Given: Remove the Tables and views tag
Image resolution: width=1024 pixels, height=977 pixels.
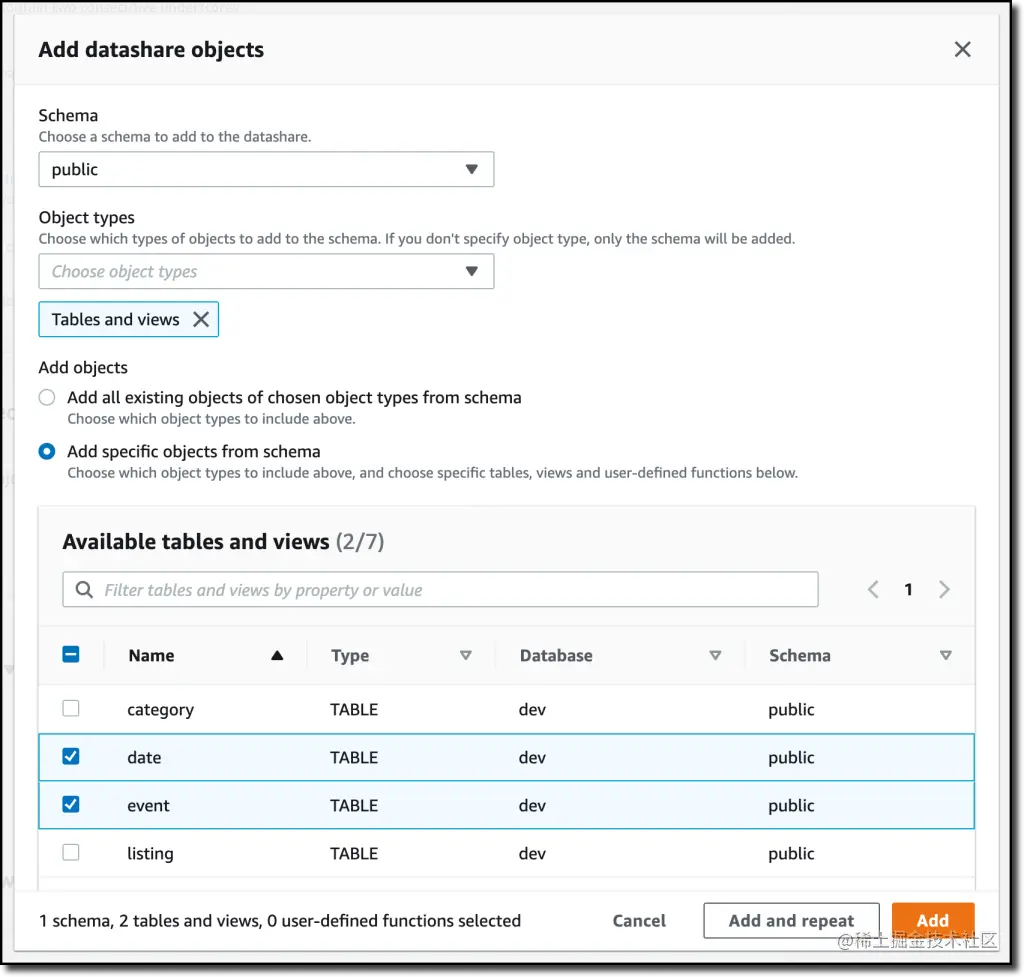Looking at the screenshot, I should click(x=201, y=320).
